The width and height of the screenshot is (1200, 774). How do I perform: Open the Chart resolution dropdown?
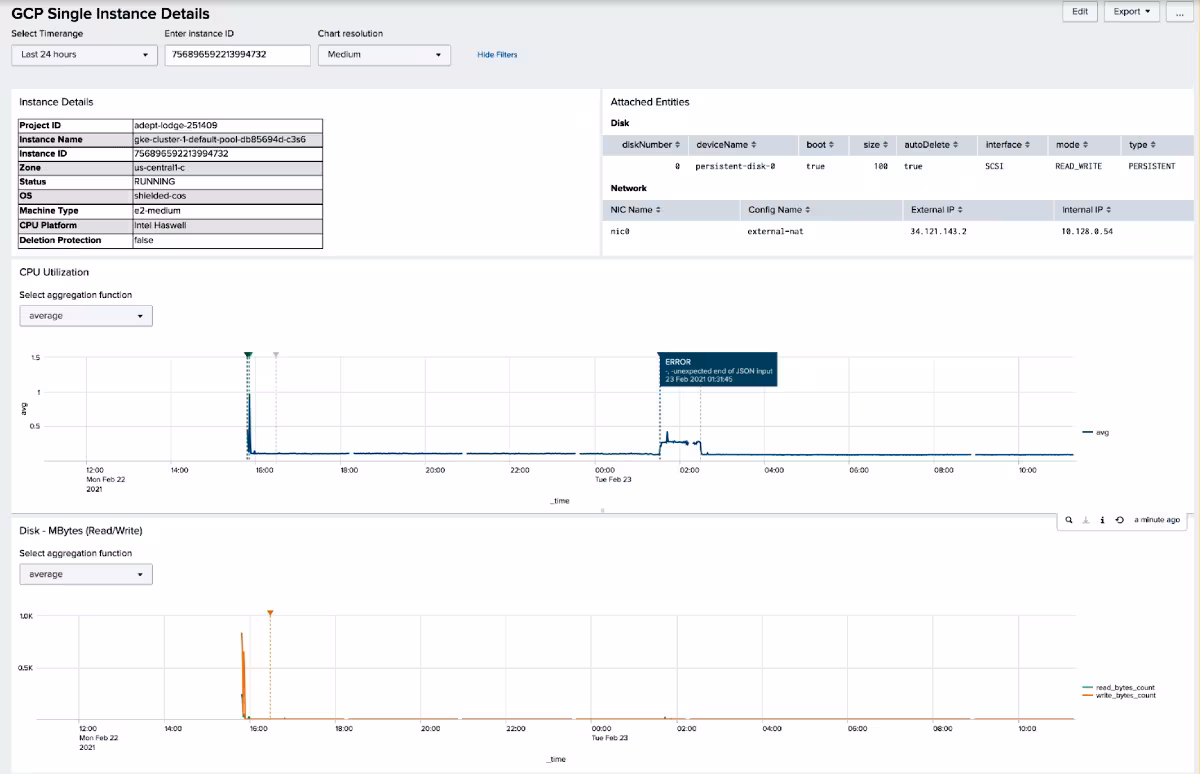click(384, 55)
